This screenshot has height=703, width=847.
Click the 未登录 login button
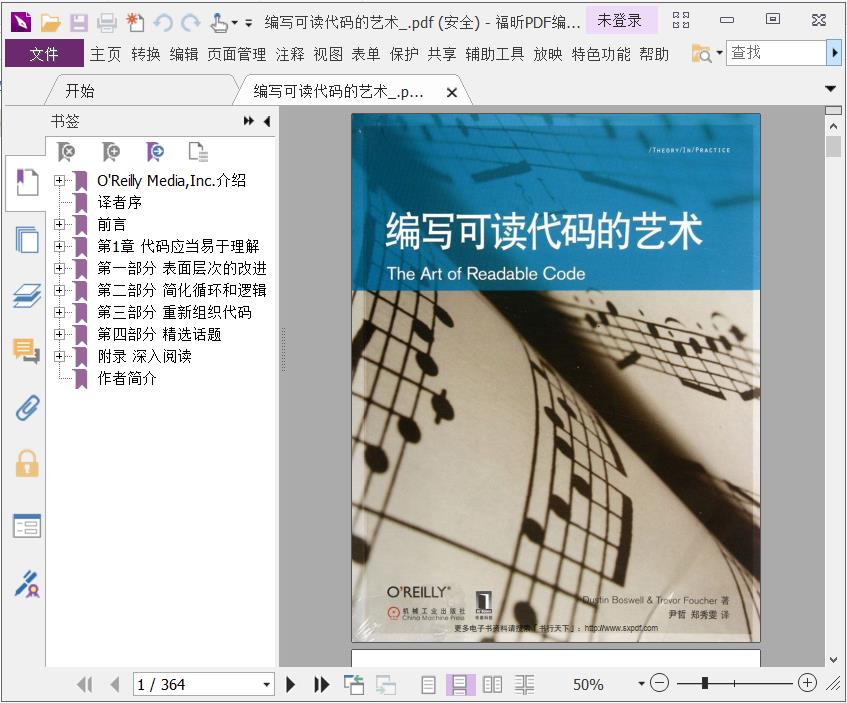point(620,20)
